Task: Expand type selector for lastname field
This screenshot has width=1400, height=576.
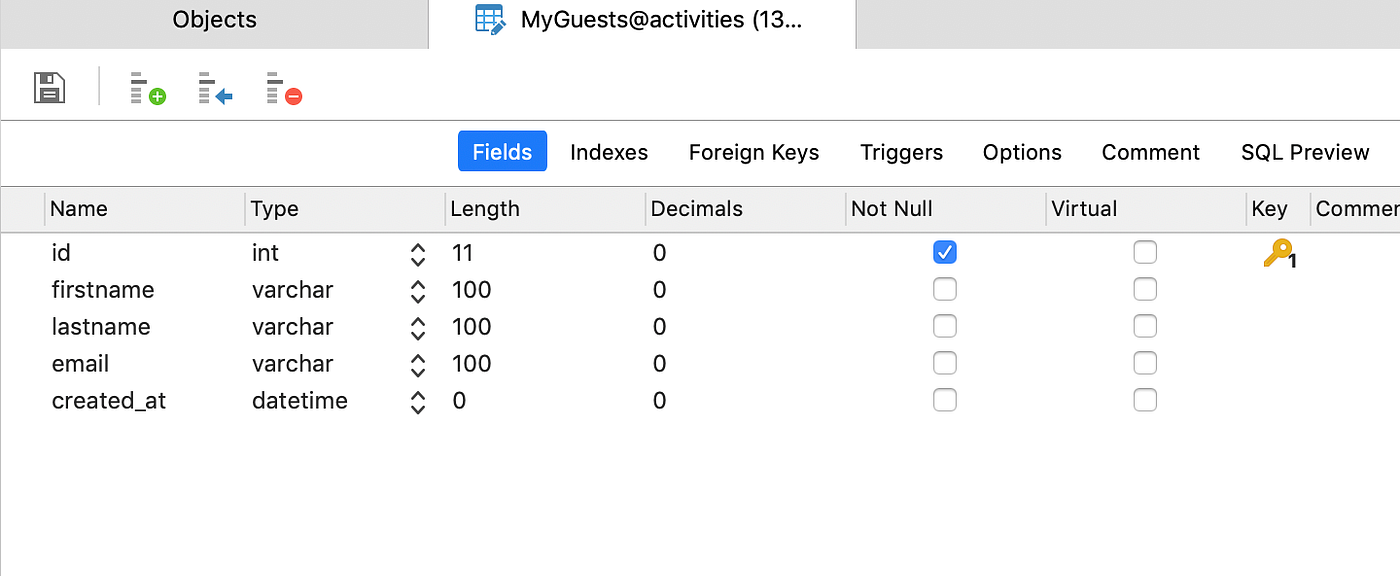Action: 418,328
